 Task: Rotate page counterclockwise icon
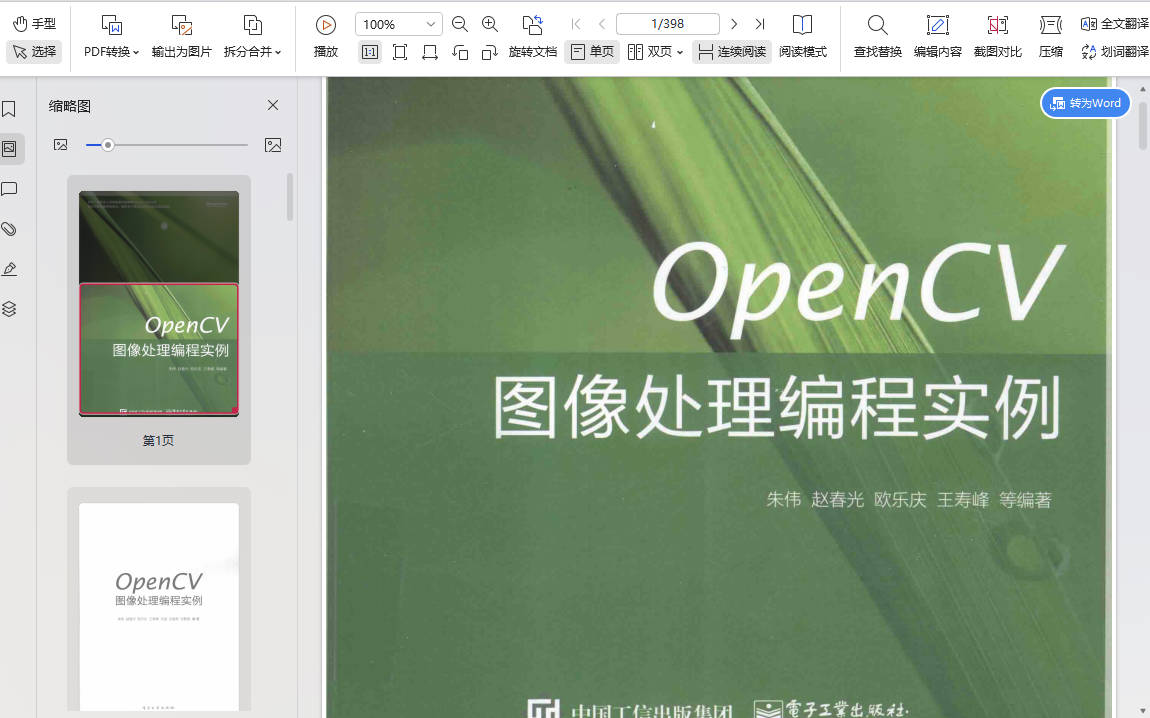pos(460,52)
